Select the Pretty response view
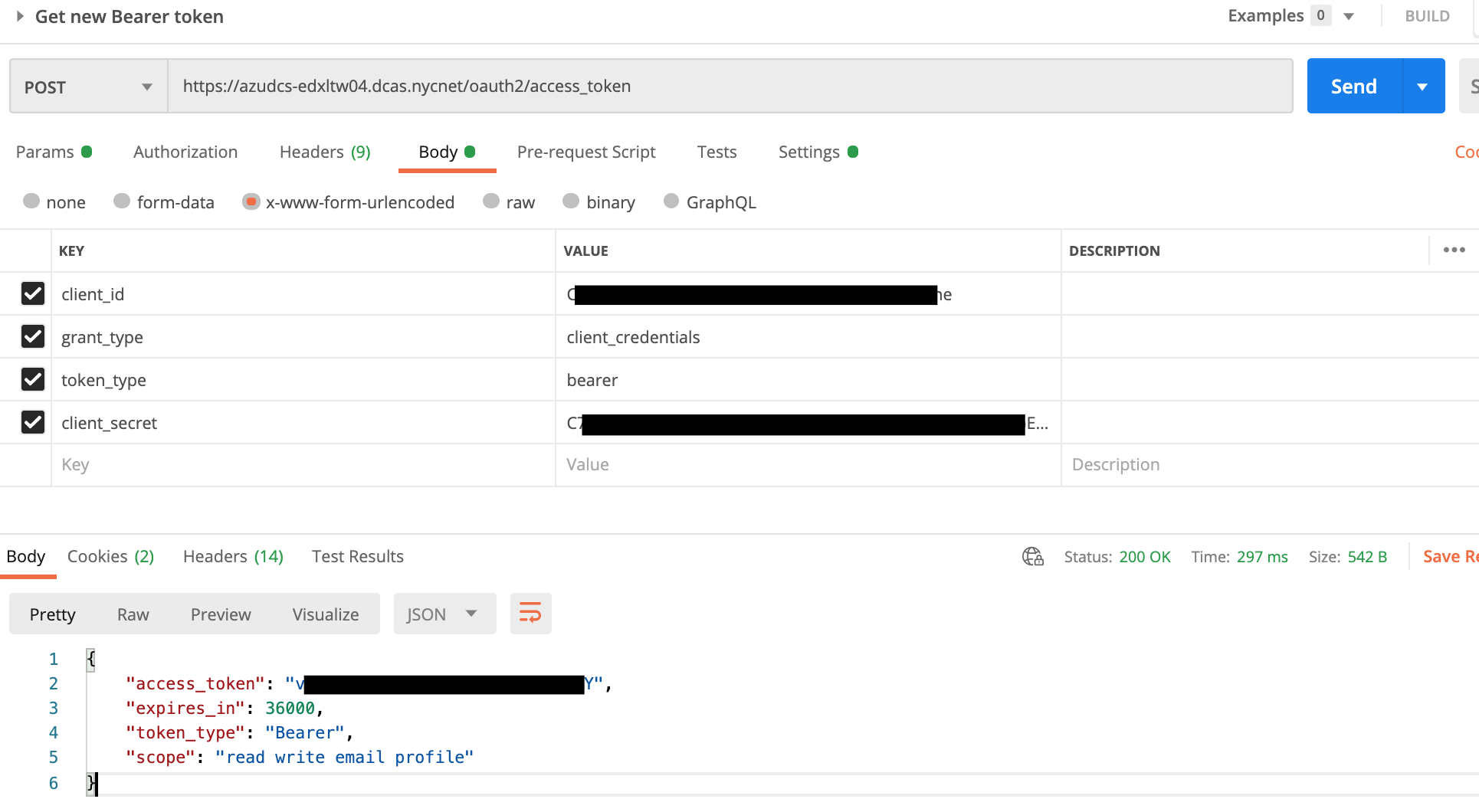 coord(53,614)
